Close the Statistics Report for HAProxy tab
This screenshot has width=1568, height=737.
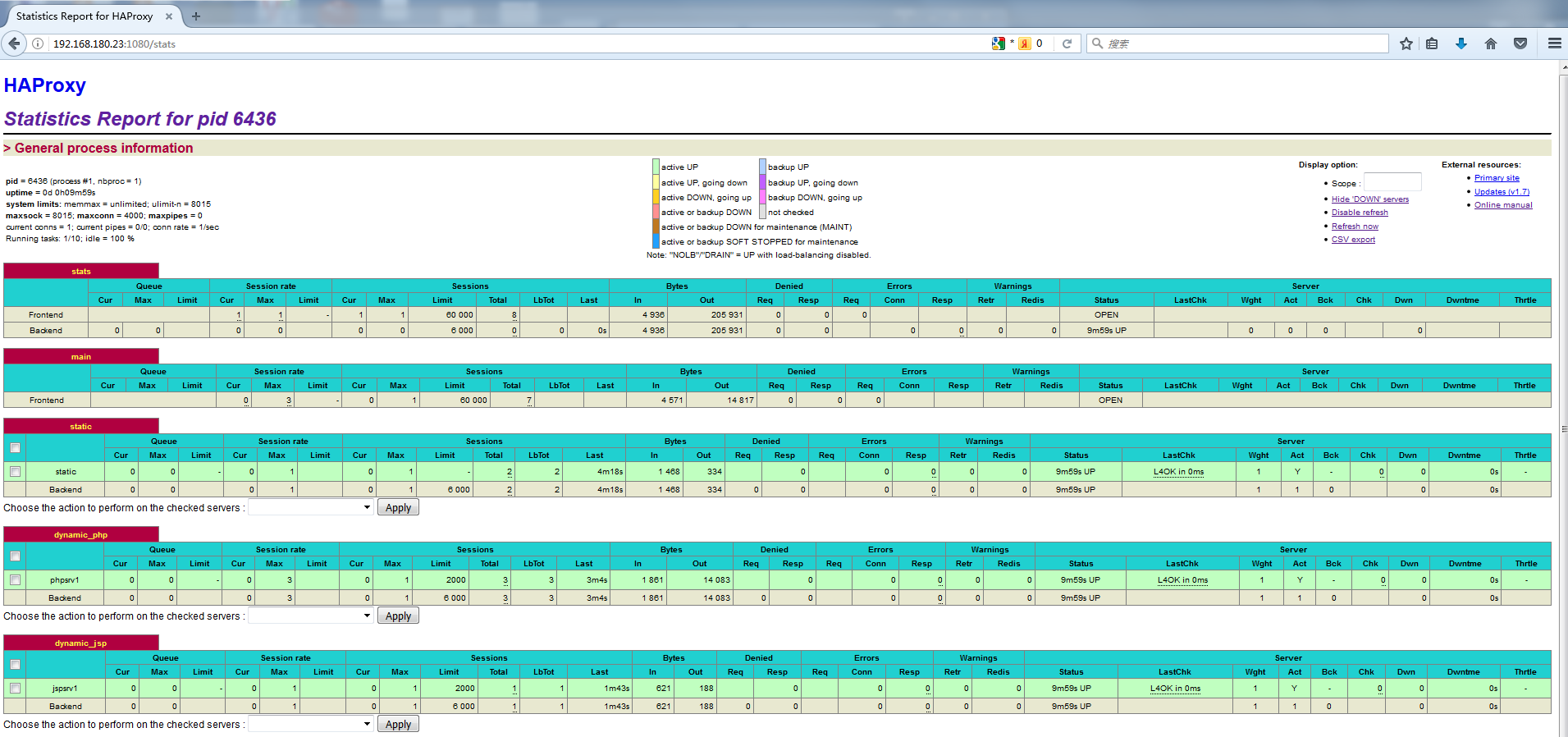click(x=169, y=16)
